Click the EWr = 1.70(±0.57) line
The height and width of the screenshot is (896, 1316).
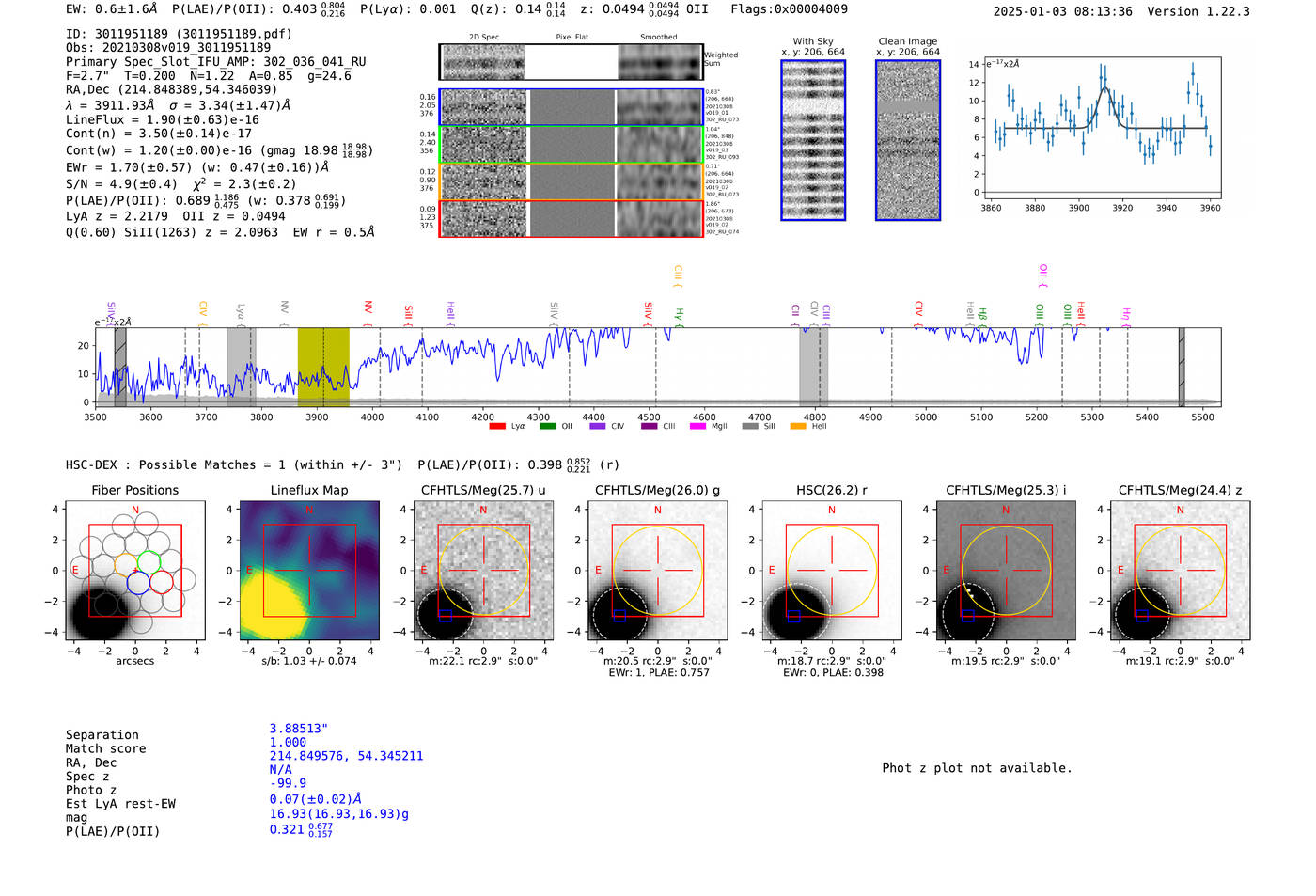[197, 167]
